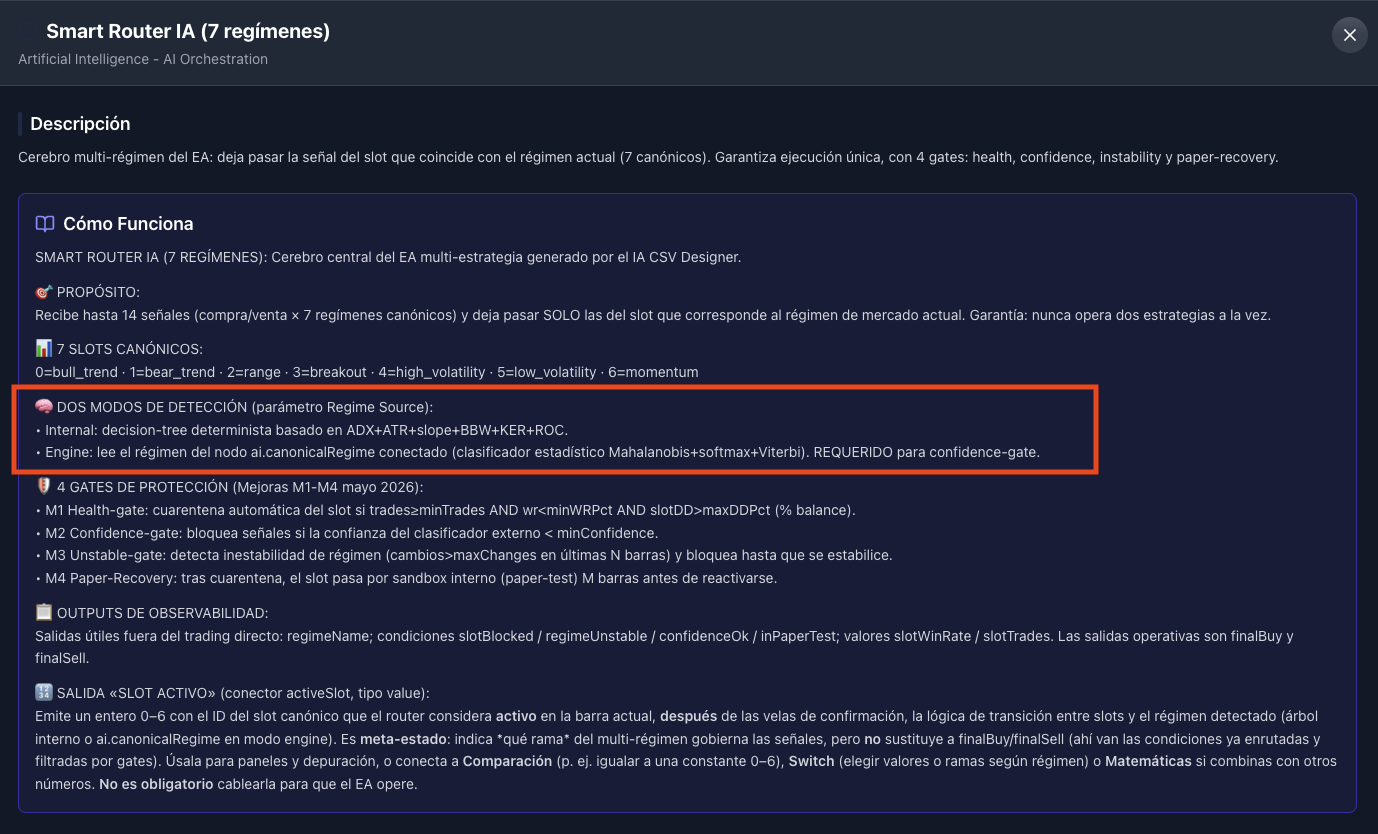Click the Smart Router IA (7 regímenes) title
This screenshot has width=1378, height=834.
pos(188,31)
